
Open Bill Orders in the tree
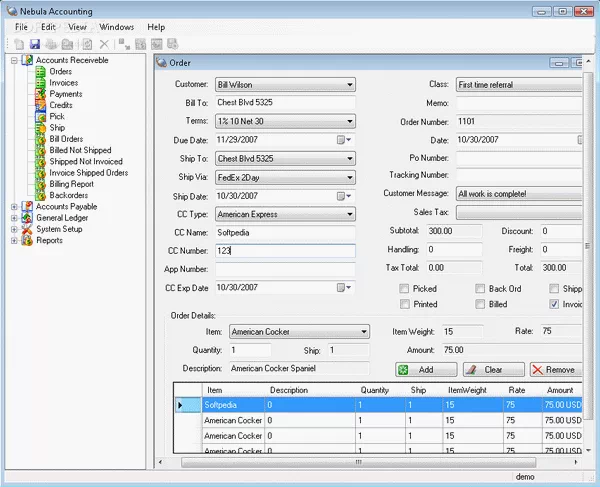pyautogui.click(x=66, y=139)
